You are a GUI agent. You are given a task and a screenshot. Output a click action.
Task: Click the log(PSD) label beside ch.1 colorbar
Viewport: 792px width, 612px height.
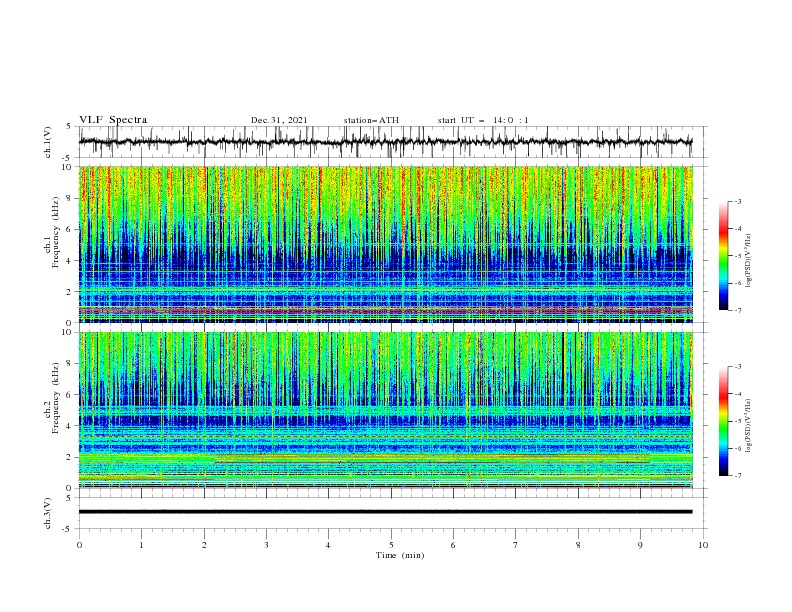(x=748, y=261)
